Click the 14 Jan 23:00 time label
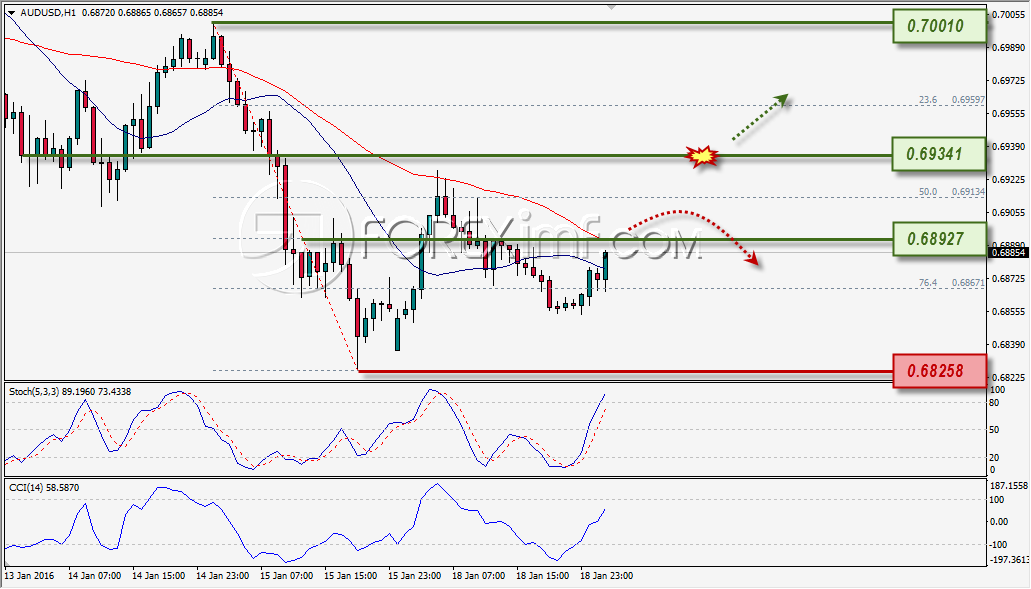 coord(223,576)
